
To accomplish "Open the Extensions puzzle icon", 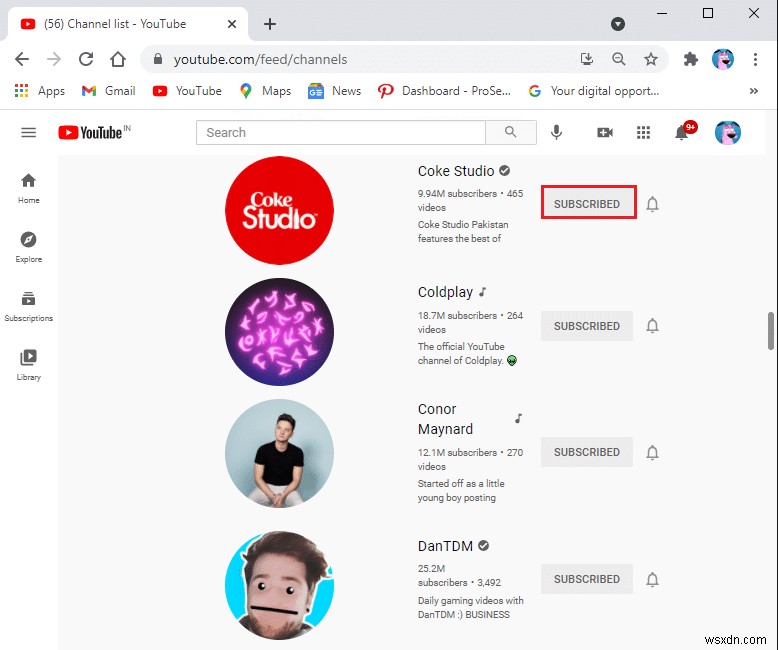I will [x=691, y=59].
